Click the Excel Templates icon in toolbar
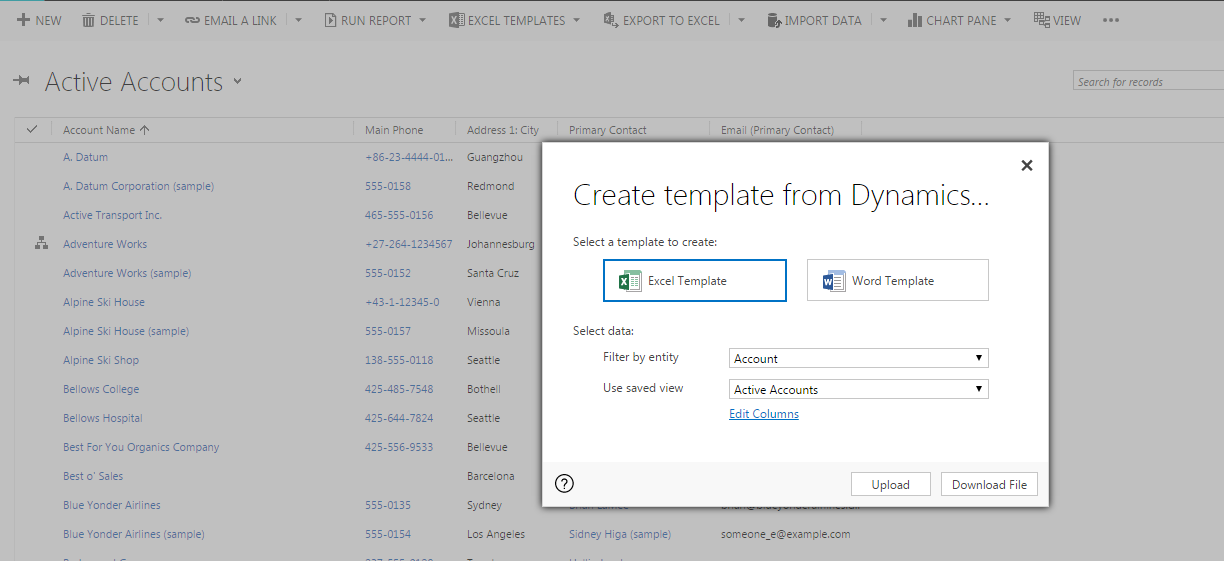This screenshot has height=561, width=1224. click(x=456, y=20)
